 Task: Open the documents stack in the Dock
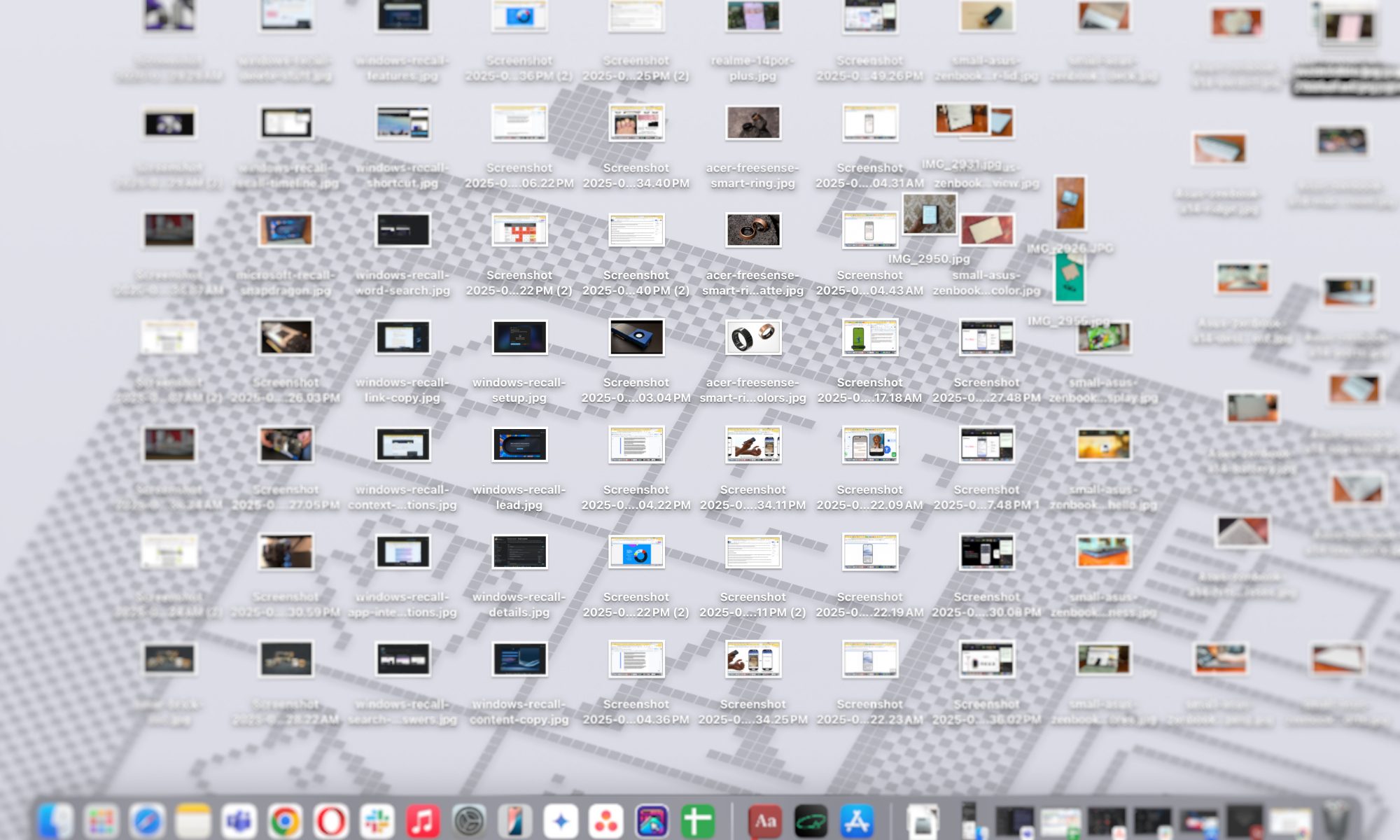[923, 820]
